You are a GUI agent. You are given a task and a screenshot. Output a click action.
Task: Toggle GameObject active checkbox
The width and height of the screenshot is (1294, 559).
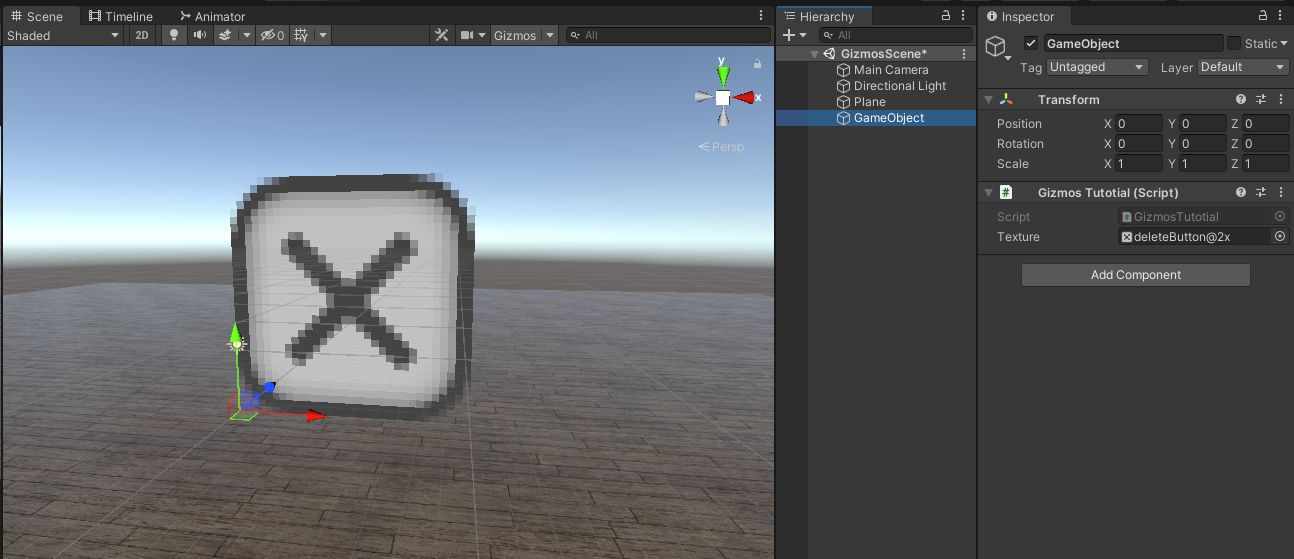click(1031, 43)
